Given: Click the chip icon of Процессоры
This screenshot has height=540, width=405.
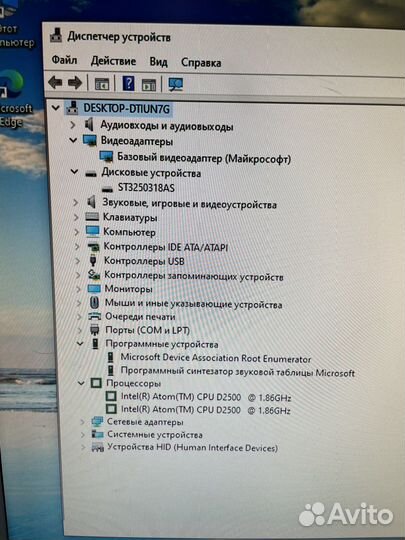Looking at the screenshot, I should pos(96,383).
